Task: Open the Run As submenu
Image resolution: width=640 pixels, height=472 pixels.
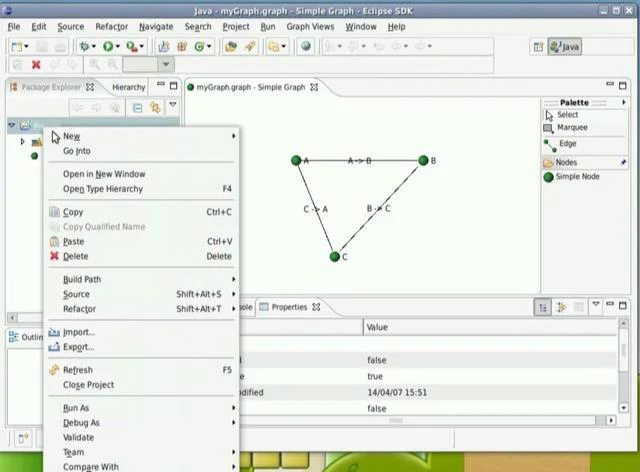Action: point(141,408)
